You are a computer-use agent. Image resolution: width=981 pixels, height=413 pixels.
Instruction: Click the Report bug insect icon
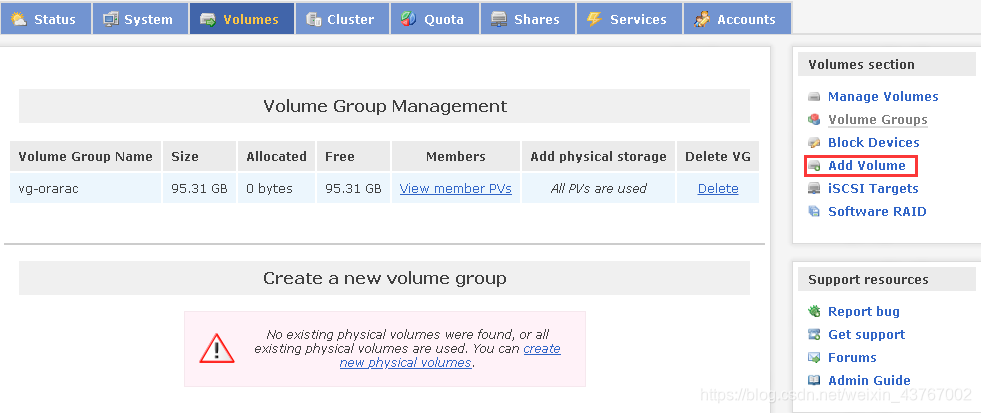coord(814,311)
